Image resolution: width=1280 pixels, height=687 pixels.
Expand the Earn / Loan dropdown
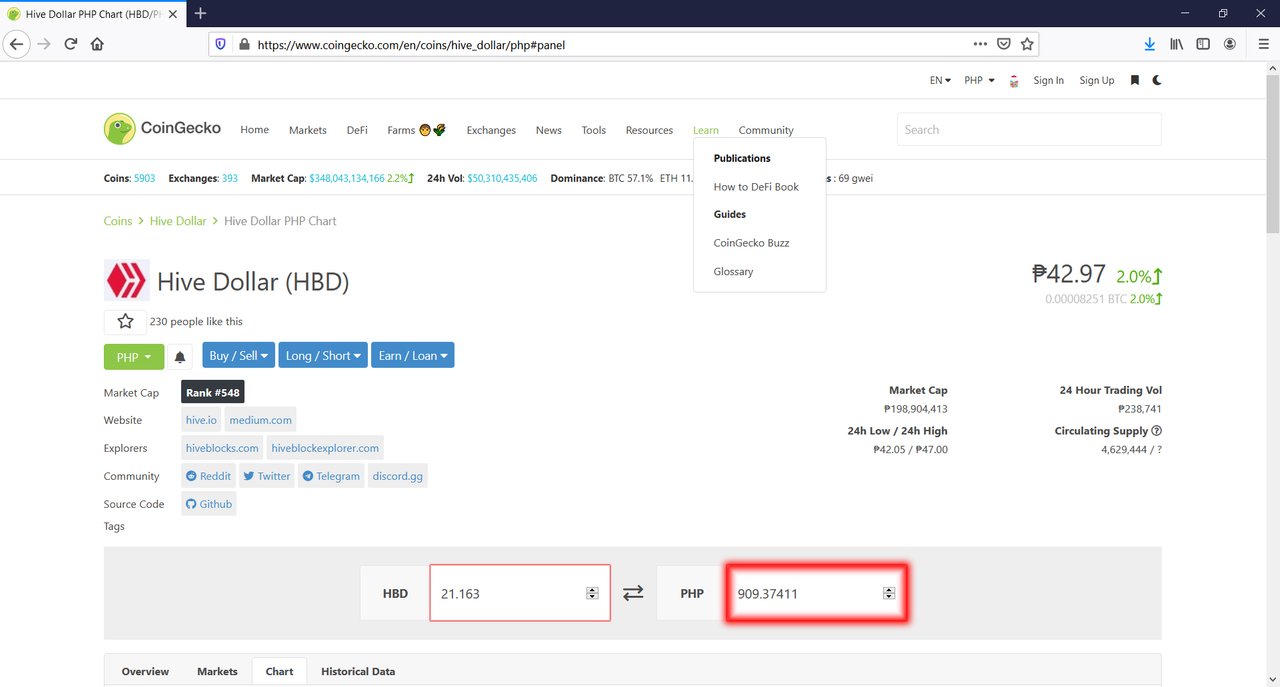(x=414, y=356)
